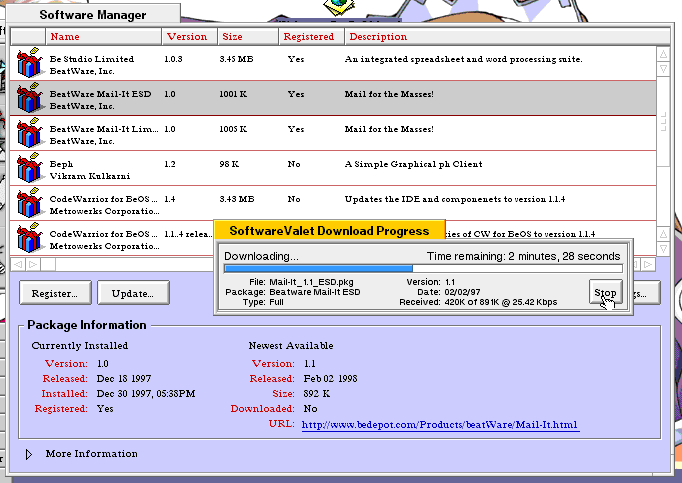The image size is (682, 483).
Task: Open the bedepot.com Mail-It URL link
Action: (439, 425)
